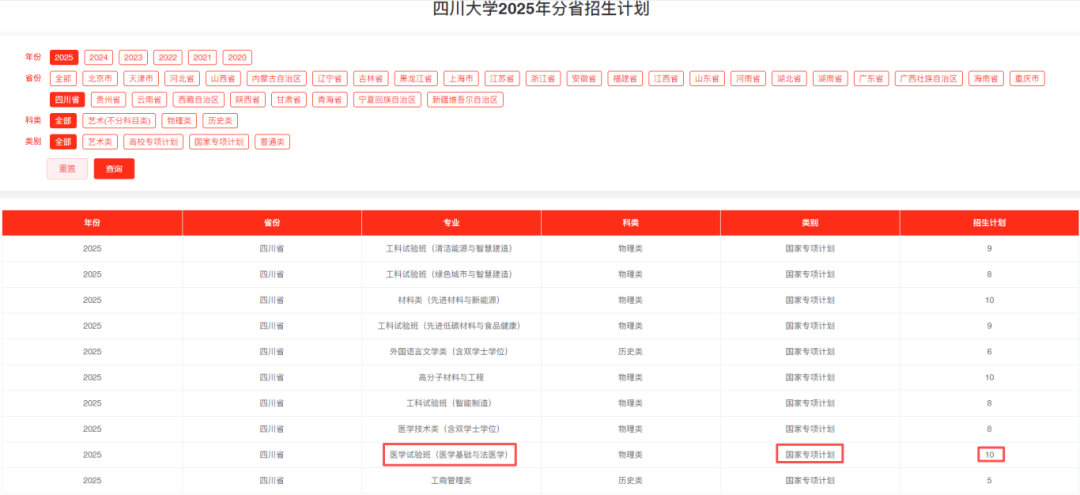Image resolution: width=1080 pixels, height=495 pixels.
Task: Filter by 江苏省
Action: [x=502, y=78]
